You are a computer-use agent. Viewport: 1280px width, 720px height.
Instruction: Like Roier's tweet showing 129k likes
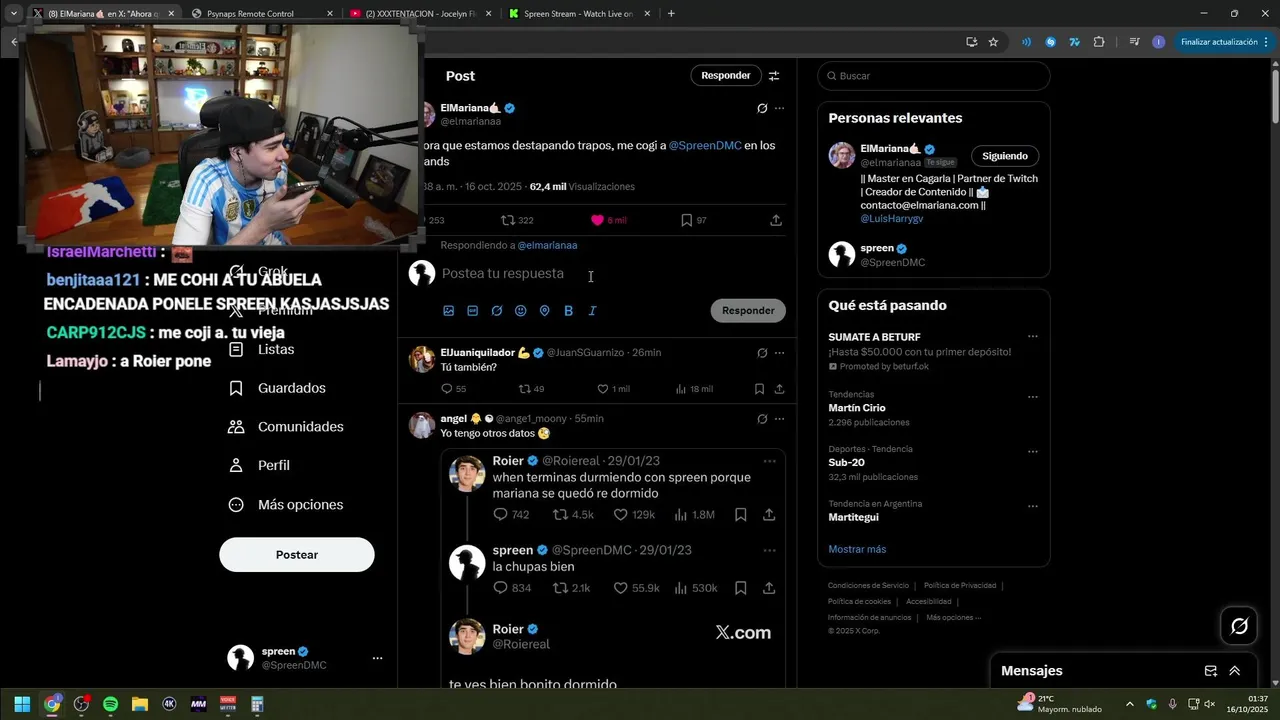click(x=634, y=515)
